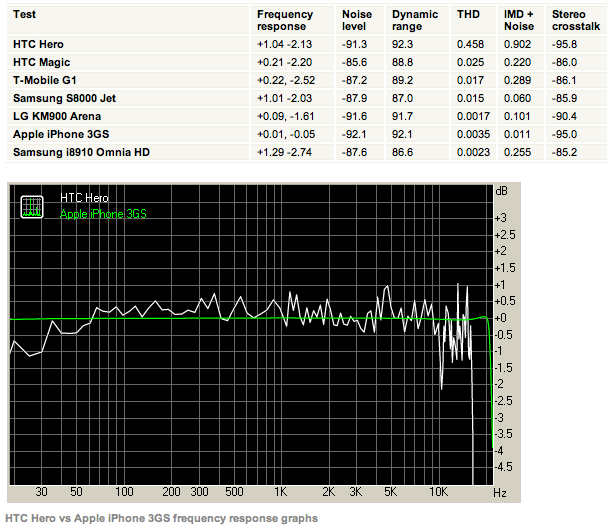Select the 'LG KM900 Arena' row name

pos(57,116)
